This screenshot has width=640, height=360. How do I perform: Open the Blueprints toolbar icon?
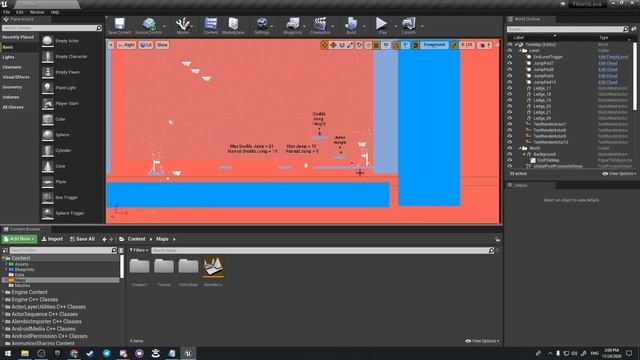(x=293, y=25)
